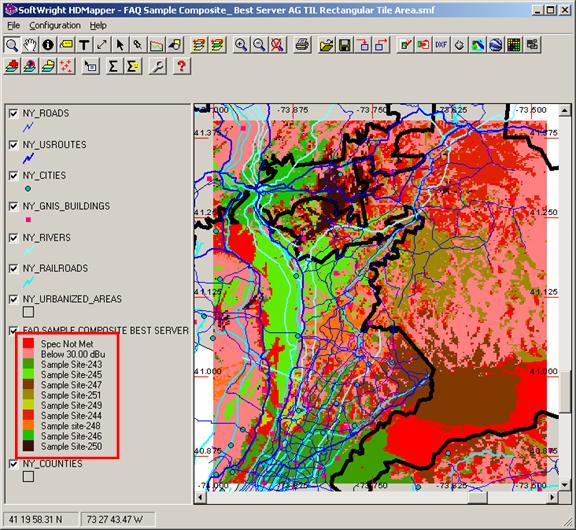This screenshot has width=576, height=530.
Task: Click the sigma summation icon
Action: (x=114, y=66)
